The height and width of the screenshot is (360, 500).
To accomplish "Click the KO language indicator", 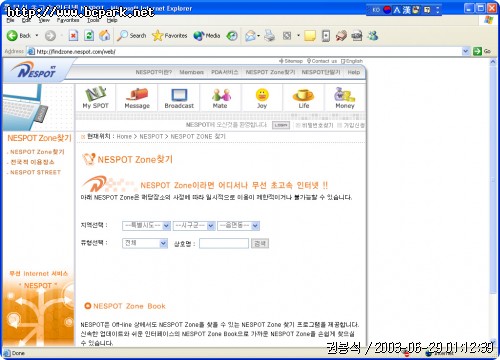I will [376, 10].
